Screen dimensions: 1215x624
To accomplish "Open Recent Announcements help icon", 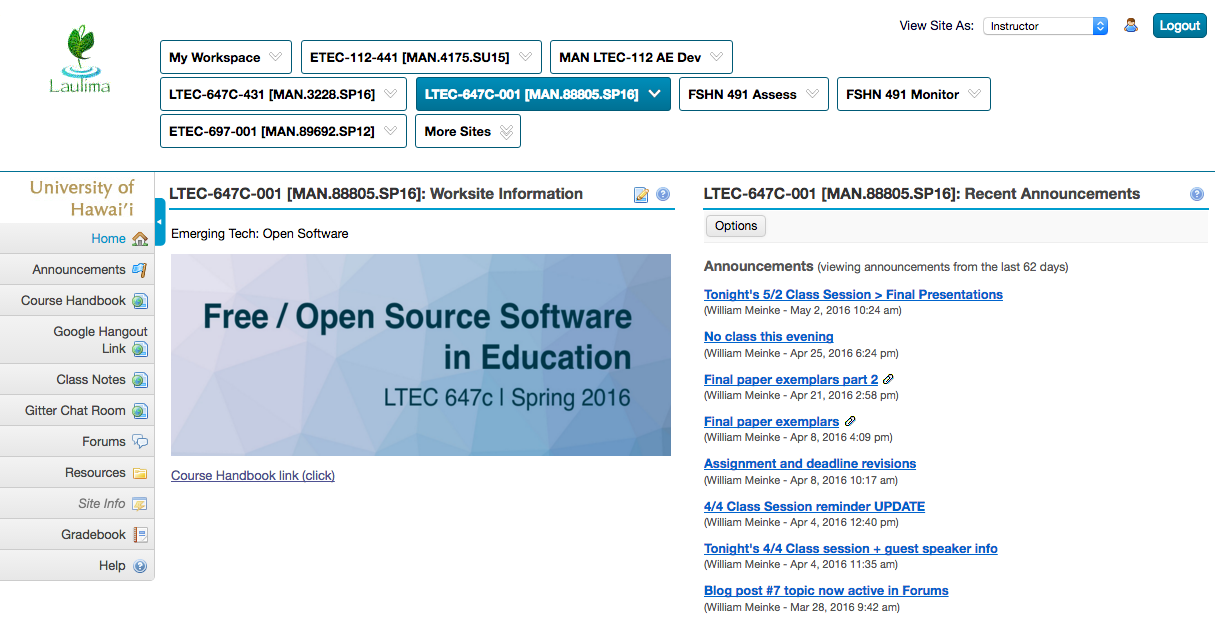I will tap(1196, 195).
